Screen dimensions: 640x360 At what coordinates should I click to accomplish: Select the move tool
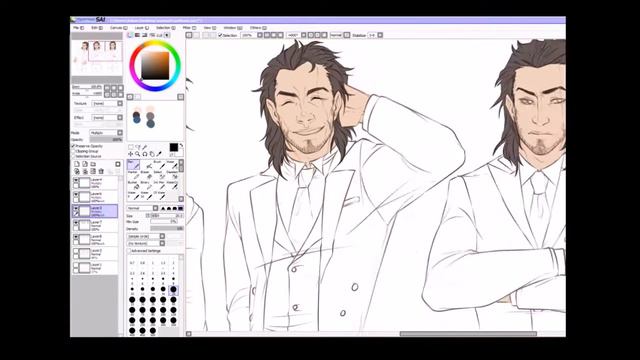pos(131,154)
